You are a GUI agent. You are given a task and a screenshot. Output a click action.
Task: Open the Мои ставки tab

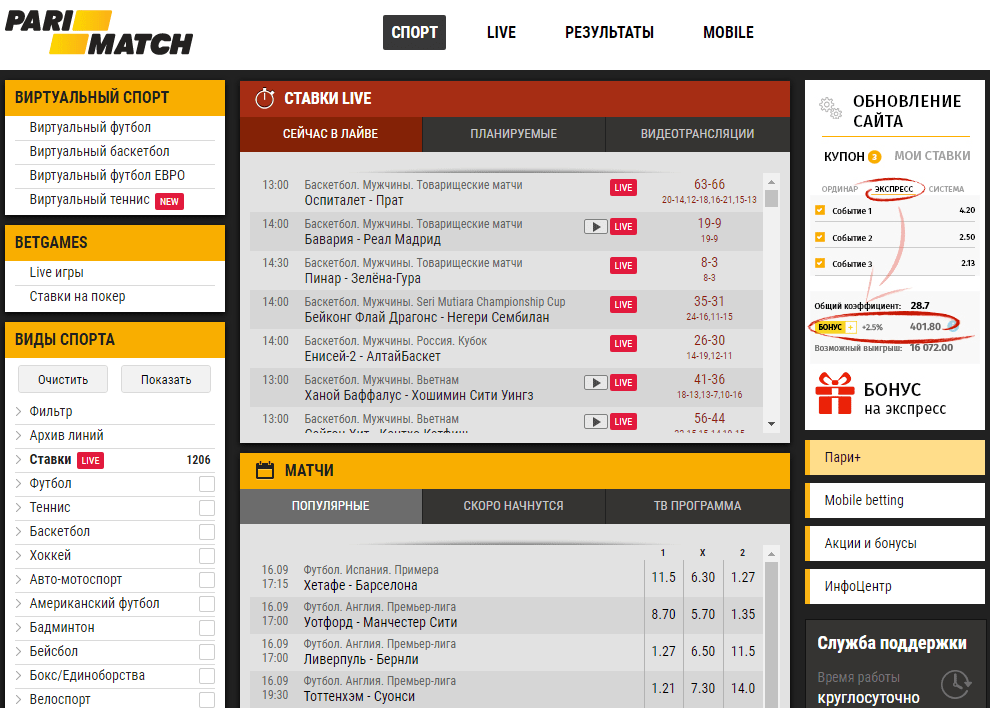click(x=932, y=156)
